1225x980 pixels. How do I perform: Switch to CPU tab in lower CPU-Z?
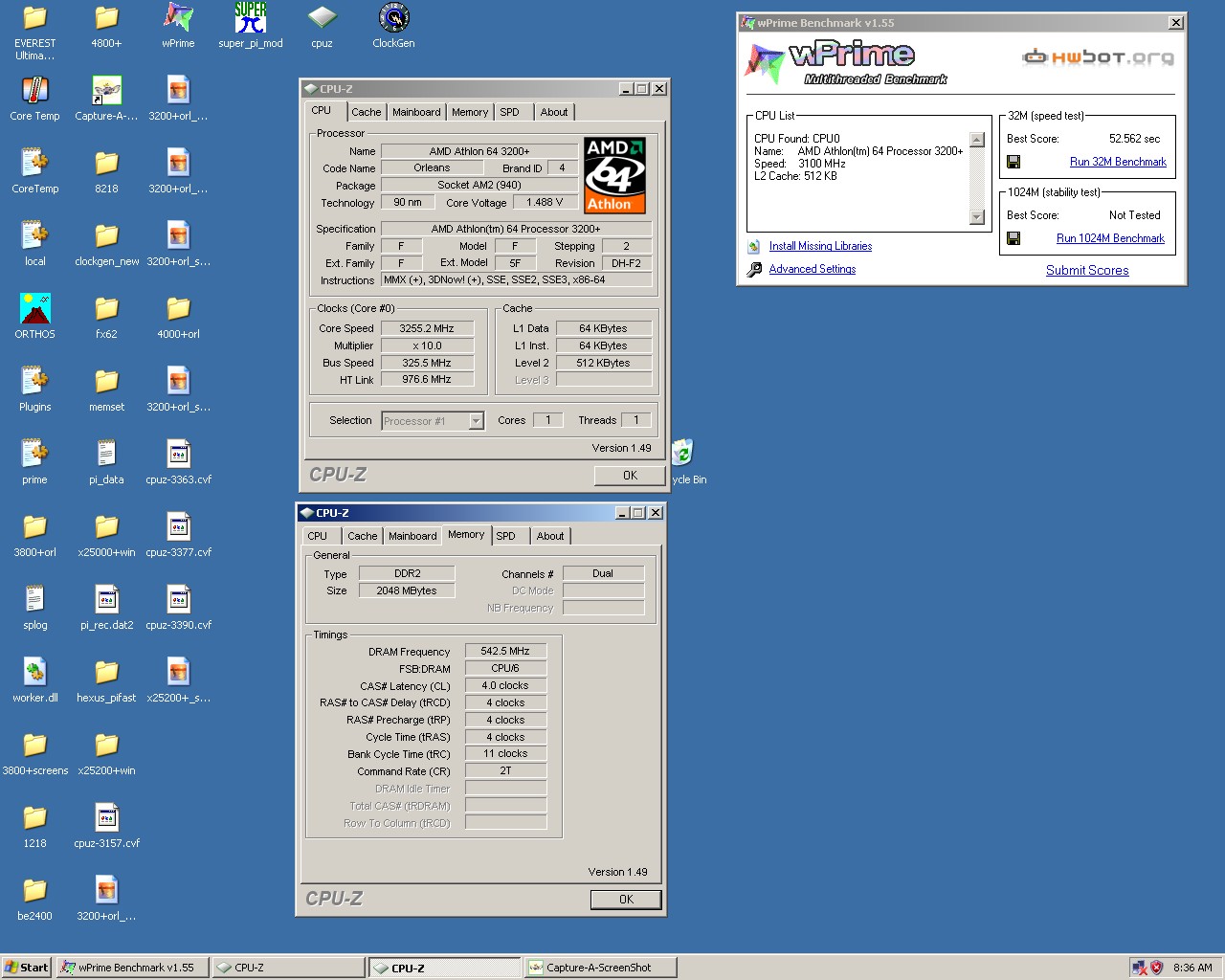point(318,536)
